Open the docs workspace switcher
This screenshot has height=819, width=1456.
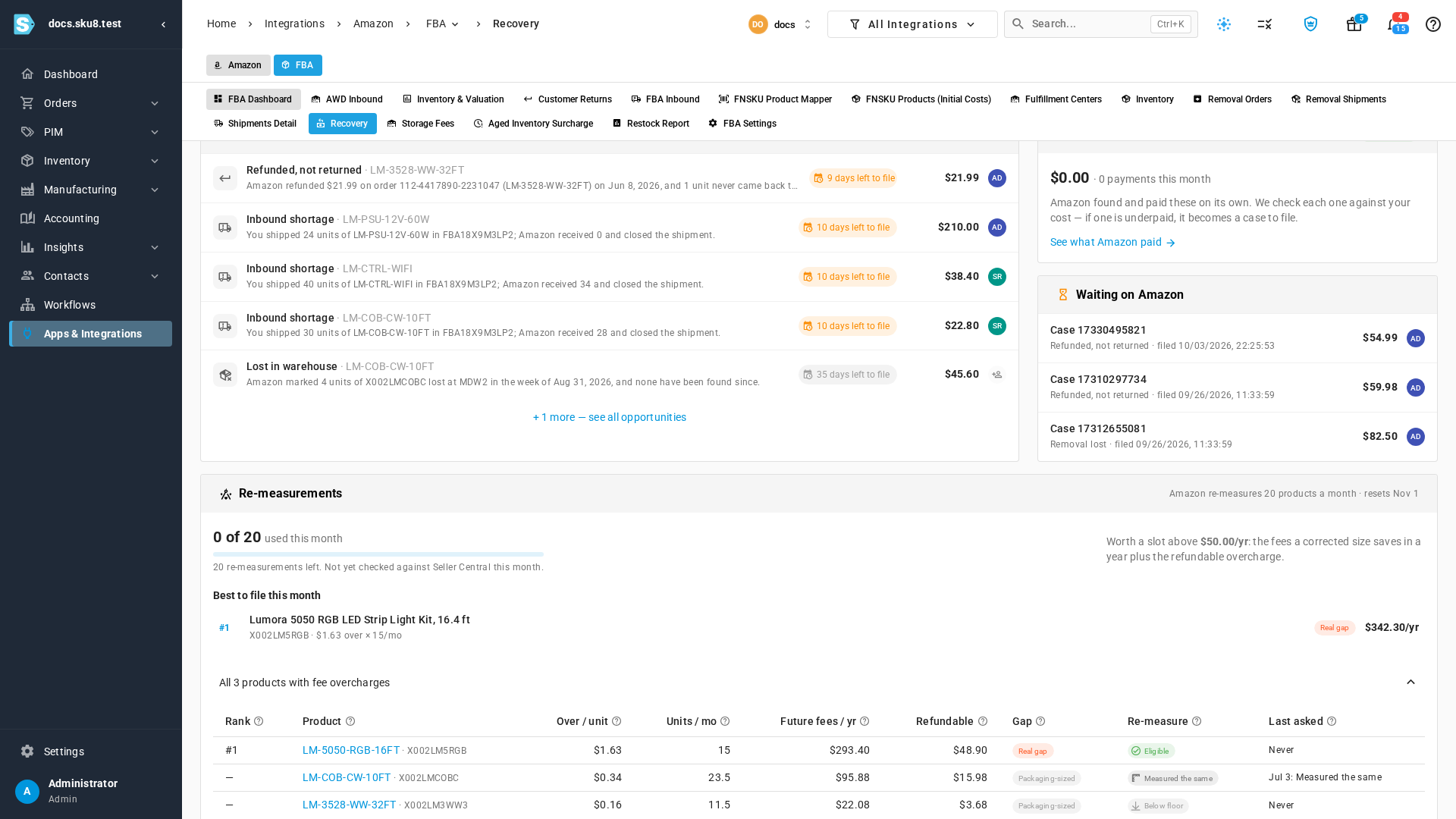780,24
